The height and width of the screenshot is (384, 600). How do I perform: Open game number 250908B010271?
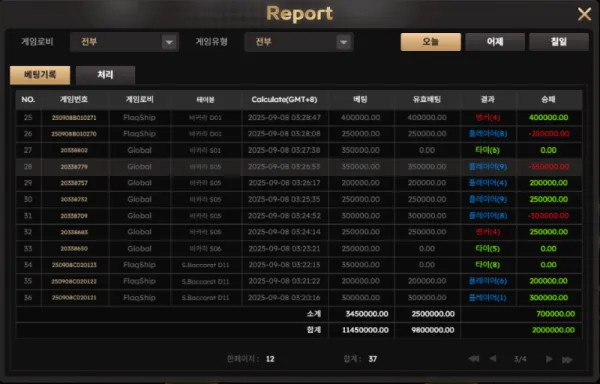74,118
